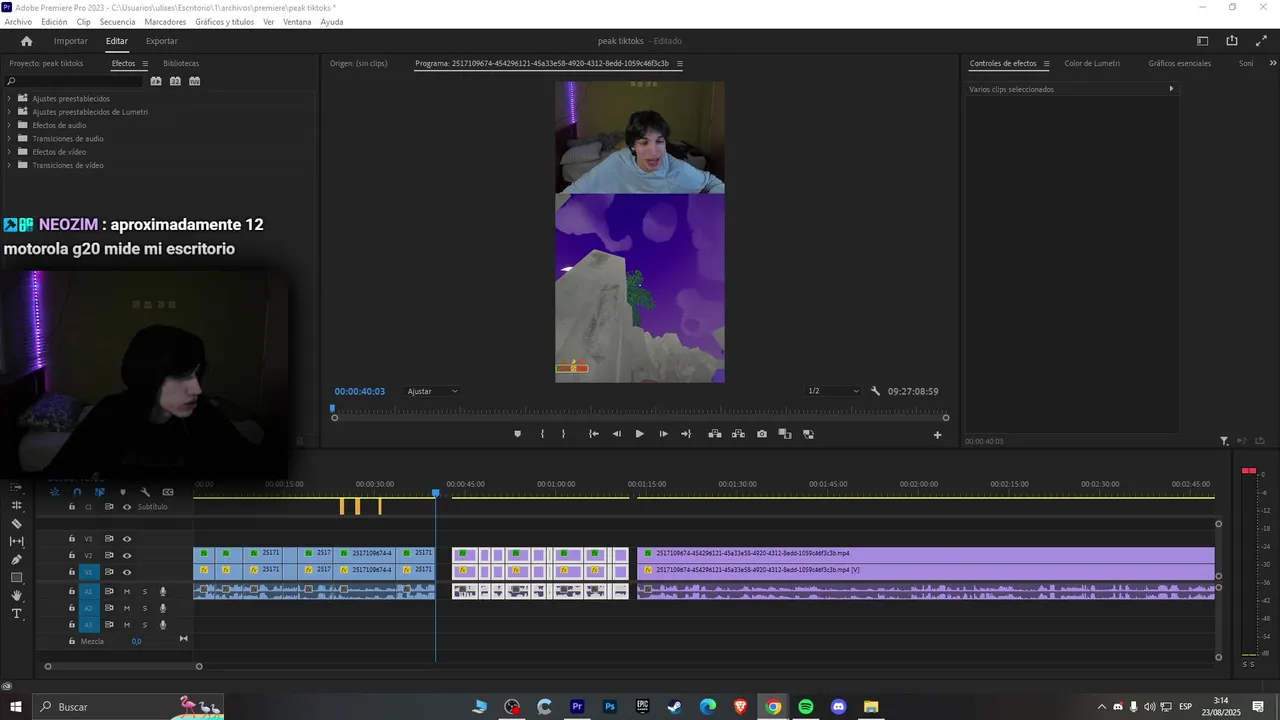
Task: Select the Hand tool
Action: (16, 595)
